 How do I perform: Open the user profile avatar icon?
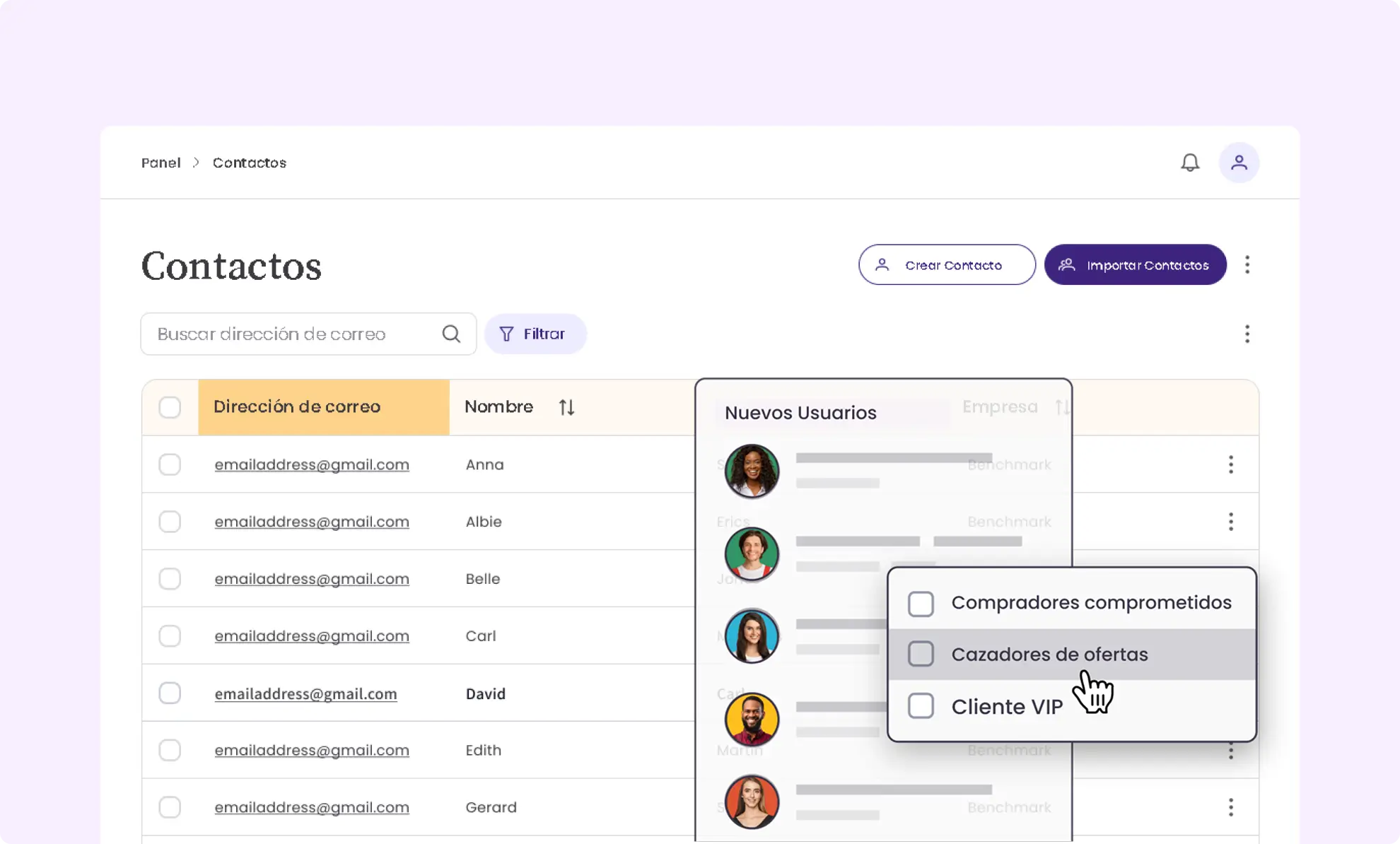pos(1239,163)
